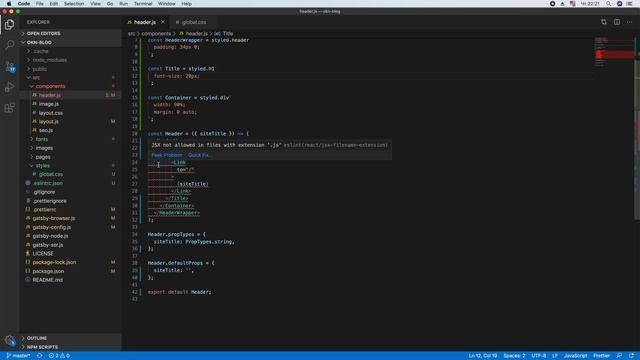Screen dimensions: 640x360
Task: Click the Open Changes editor icon
Action: tap(604, 22)
